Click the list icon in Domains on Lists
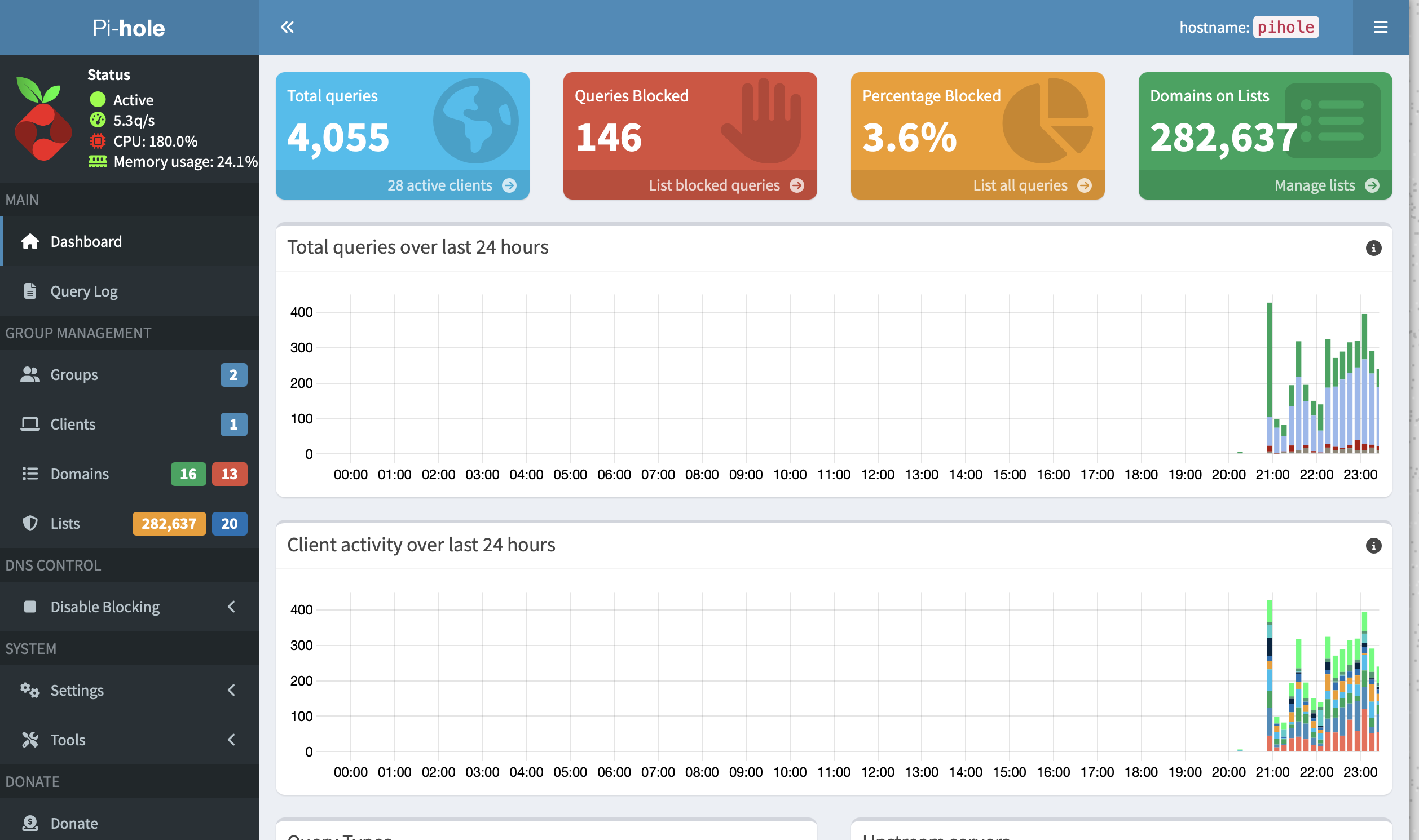 pyautogui.click(x=1332, y=121)
